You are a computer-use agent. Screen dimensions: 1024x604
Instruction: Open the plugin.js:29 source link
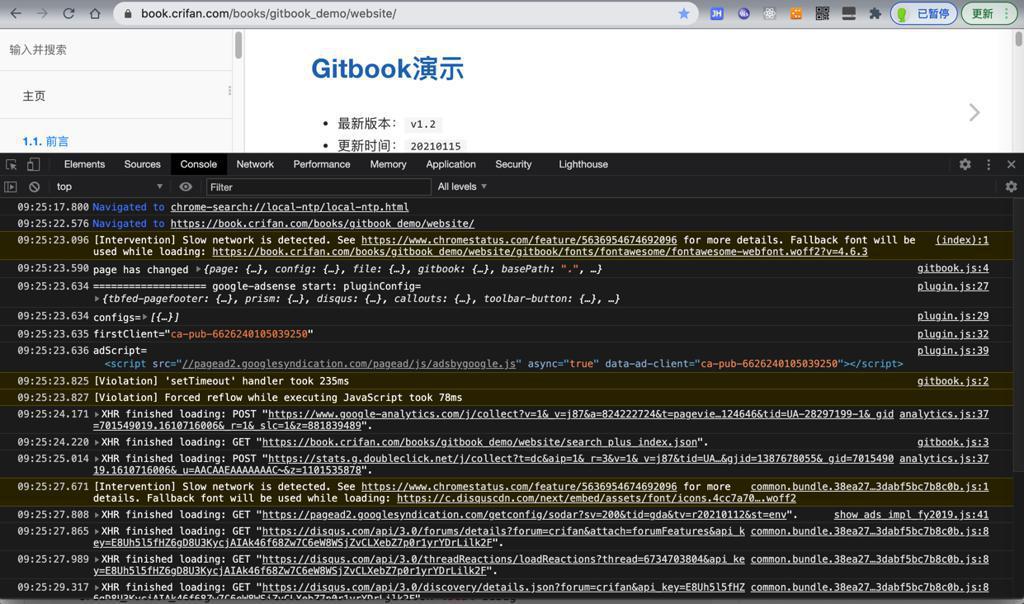953,316
